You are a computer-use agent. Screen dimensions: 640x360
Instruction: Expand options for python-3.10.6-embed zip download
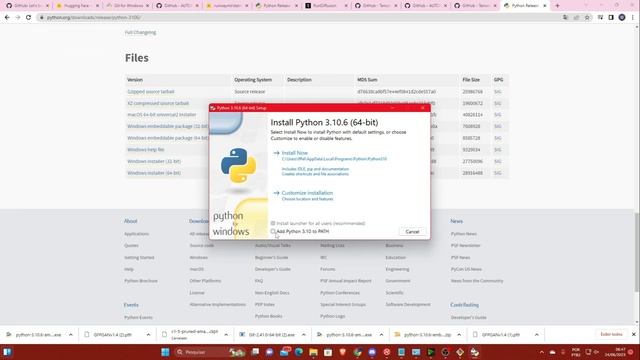point(459,335)
